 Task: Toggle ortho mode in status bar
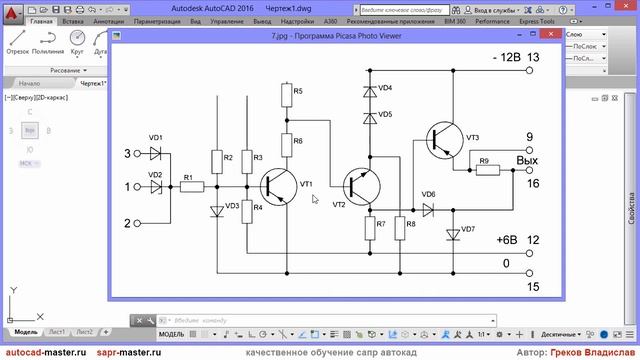[x=251, y=334]
